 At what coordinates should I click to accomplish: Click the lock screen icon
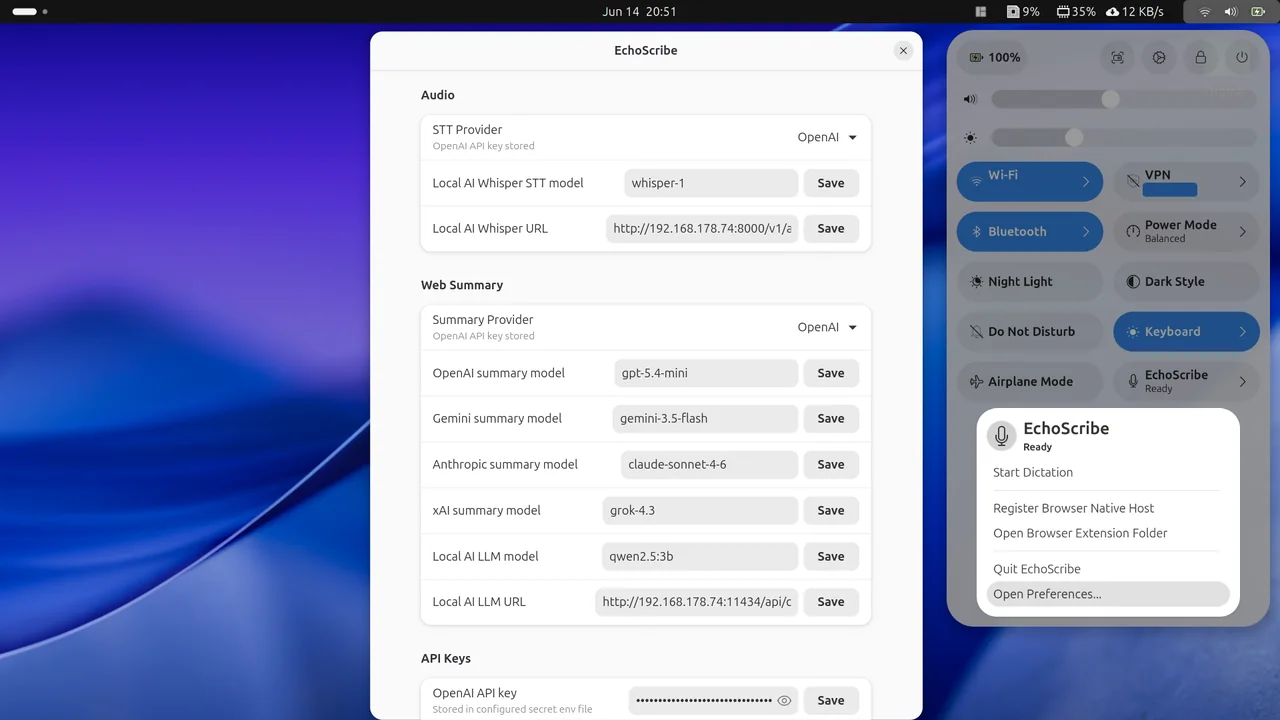[1201, 58]
